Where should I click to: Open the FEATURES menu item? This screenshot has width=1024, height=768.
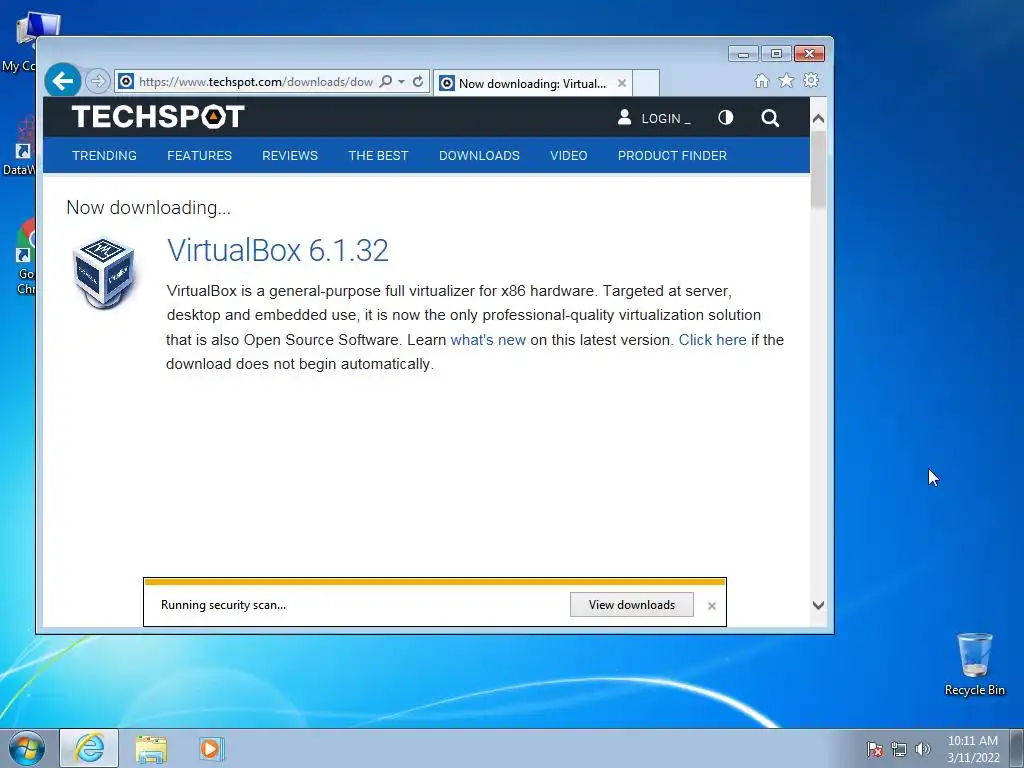[199, 155]
